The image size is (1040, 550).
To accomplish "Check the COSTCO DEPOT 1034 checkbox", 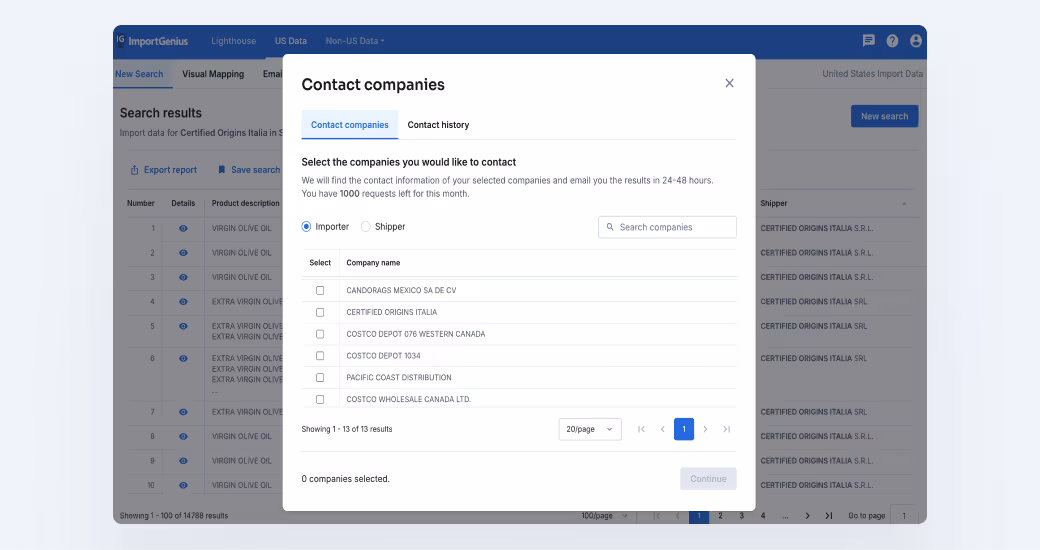I will tap(320, 356).
